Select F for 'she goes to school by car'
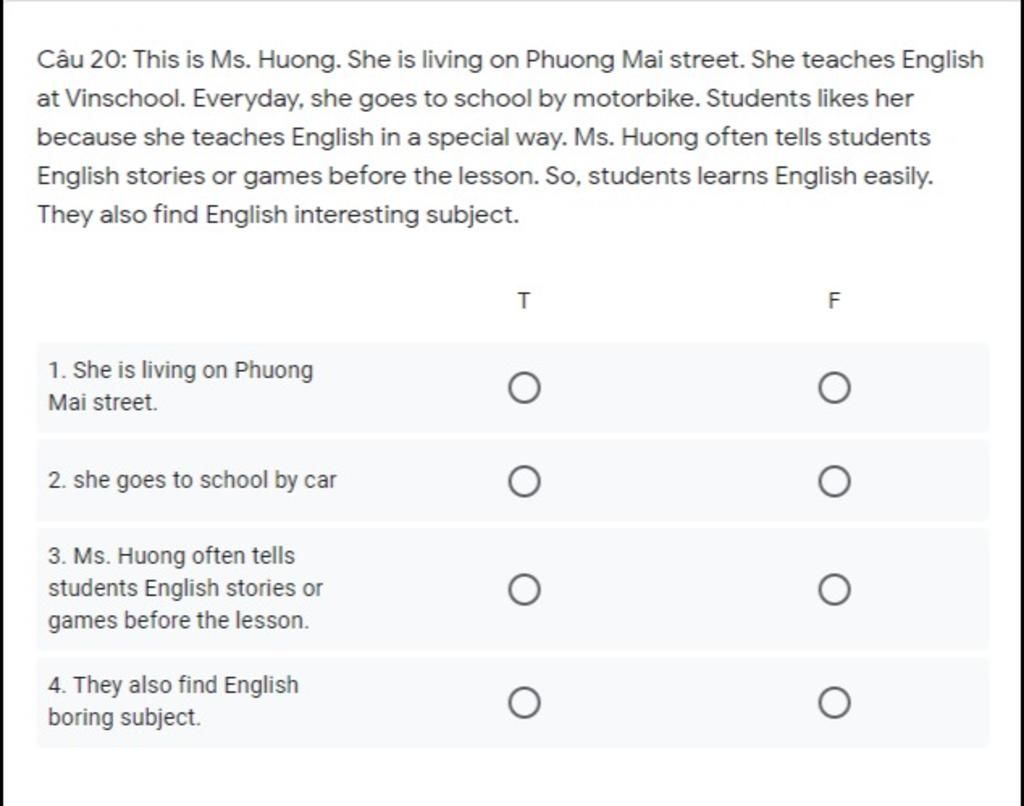 (834, 481)
